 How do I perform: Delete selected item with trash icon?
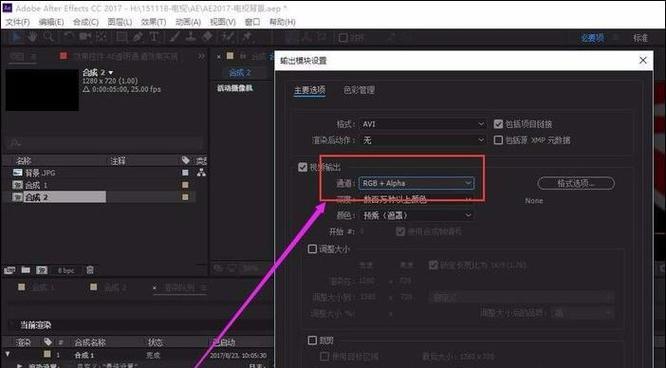coord(90,270)
